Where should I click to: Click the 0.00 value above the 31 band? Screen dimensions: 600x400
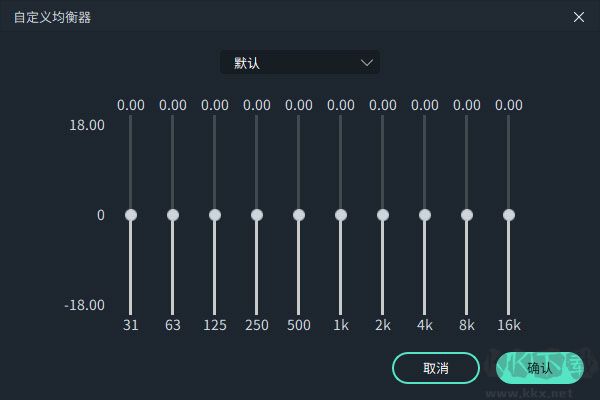[131, 105]
